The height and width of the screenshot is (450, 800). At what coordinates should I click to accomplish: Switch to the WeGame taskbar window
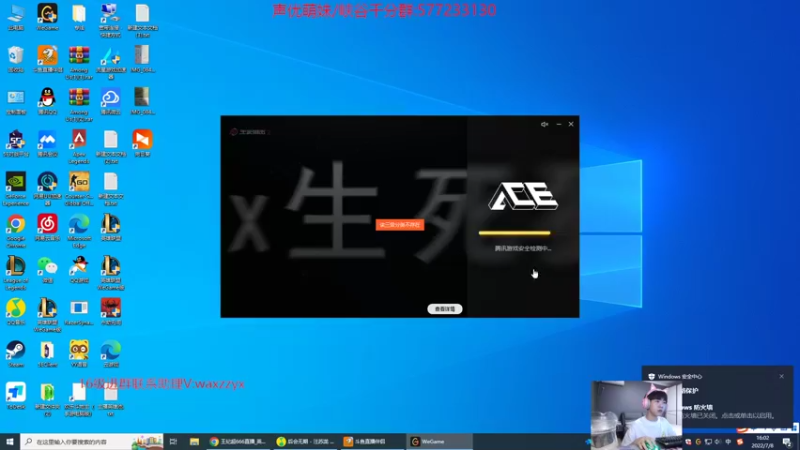[439, 441]
